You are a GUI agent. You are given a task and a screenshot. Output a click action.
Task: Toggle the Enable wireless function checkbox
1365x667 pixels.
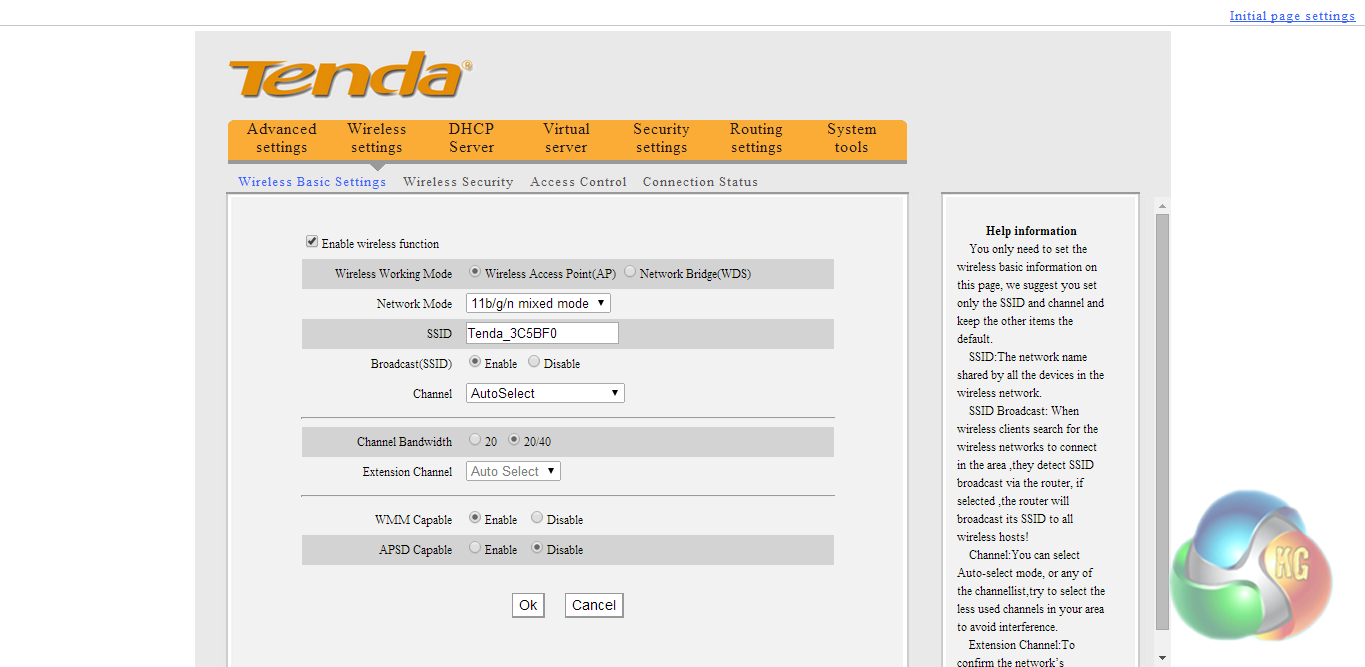point(312,242)
